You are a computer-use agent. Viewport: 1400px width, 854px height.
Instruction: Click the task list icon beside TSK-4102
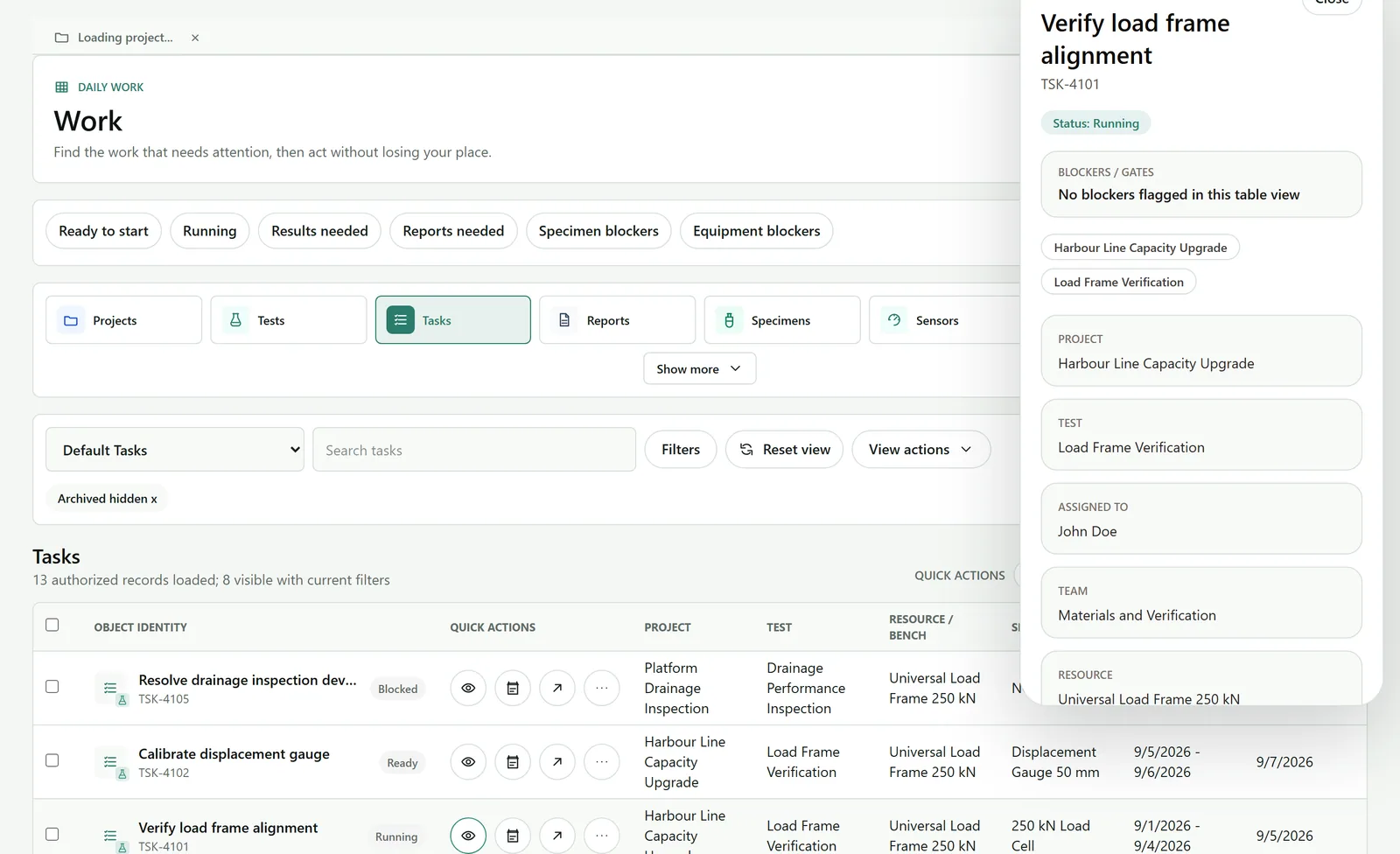[x=111, y=762]
